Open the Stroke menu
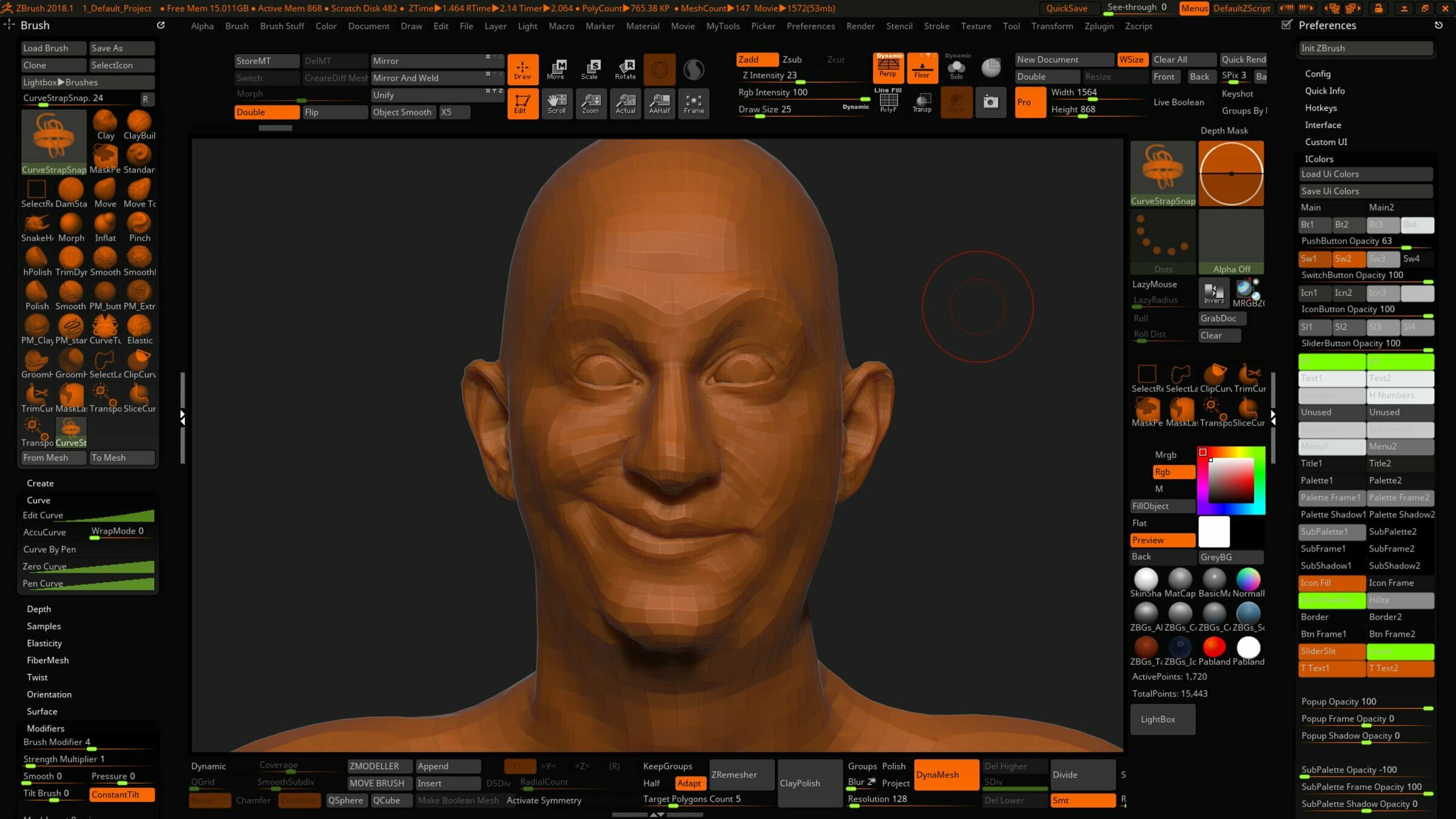This screenshot has height=819, width=1456. pos(936,26)
